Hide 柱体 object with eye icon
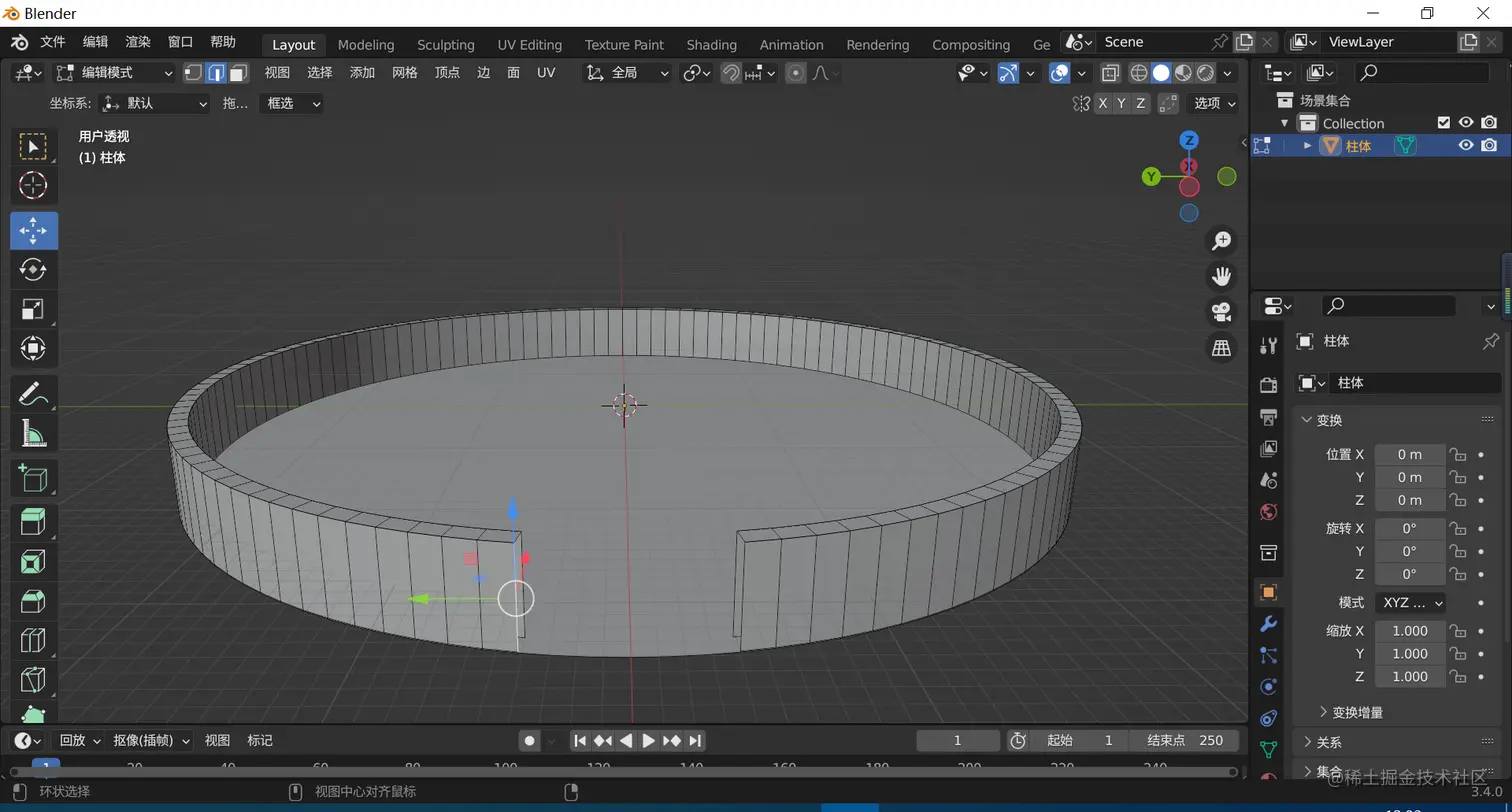1512x812 pixels. pyautogui.click(x=1466, y=145)
